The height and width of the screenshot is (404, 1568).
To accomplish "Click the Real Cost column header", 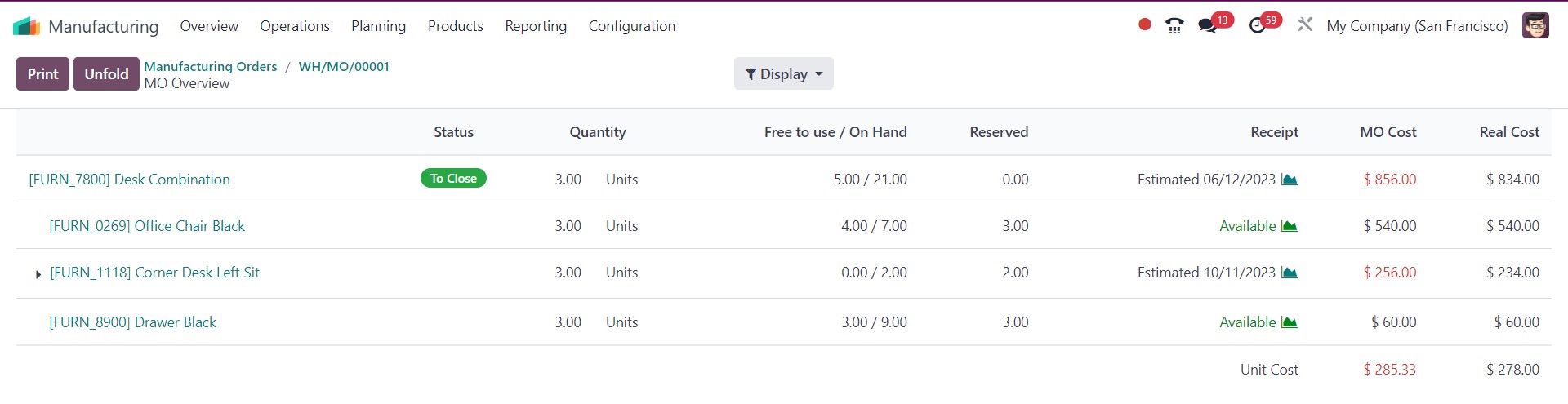I will click(x=1509, y=132).
